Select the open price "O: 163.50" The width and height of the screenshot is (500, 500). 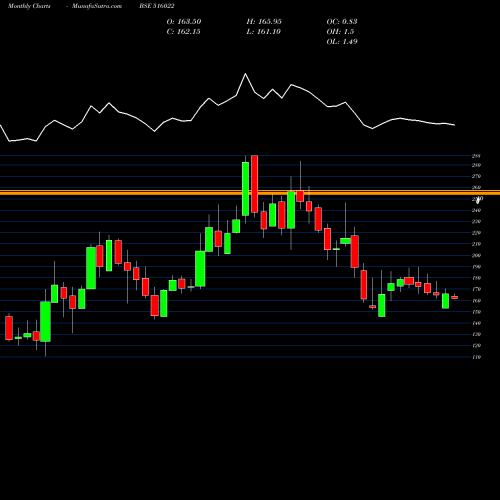click(184, 22)
